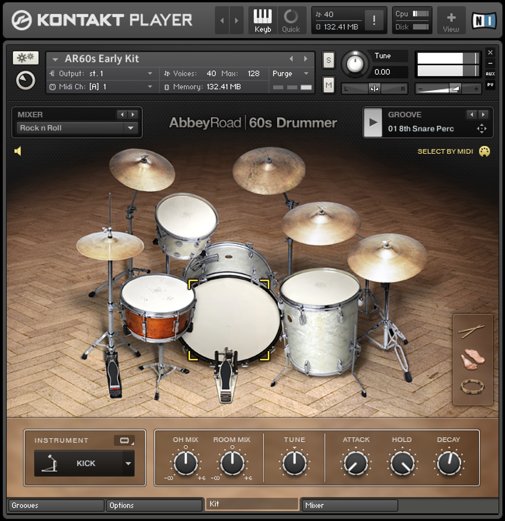Open the Keyb on-screen keyboard
505x521 pixels.
point(262,20)
